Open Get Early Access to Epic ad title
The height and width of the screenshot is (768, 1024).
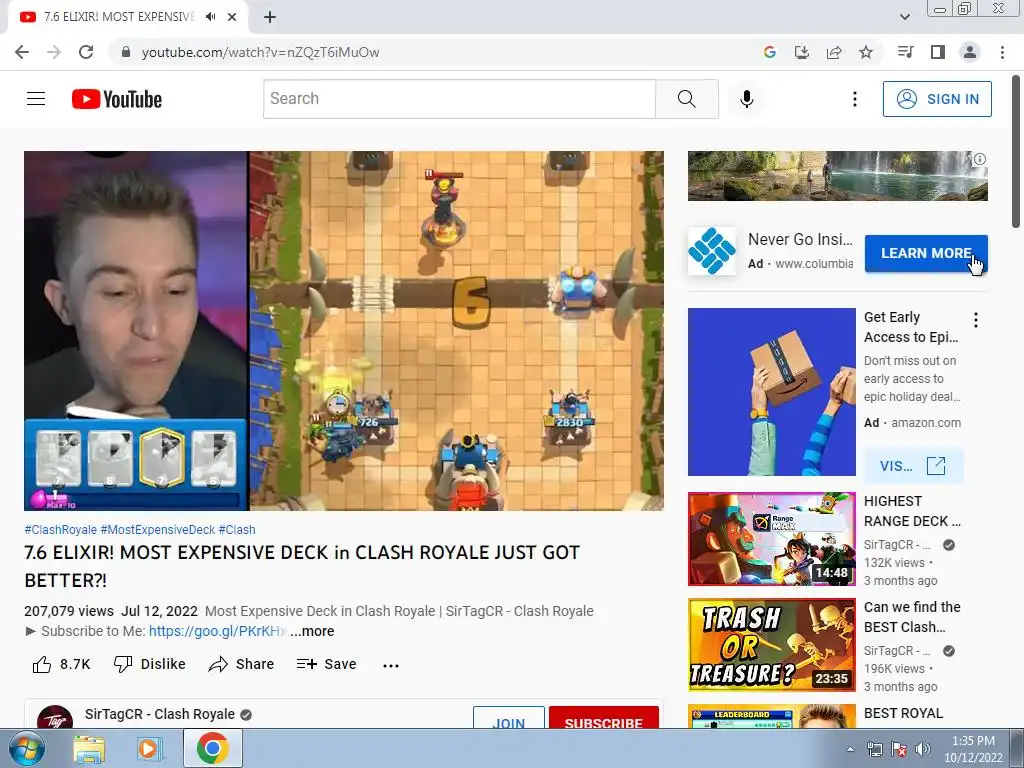pos(910,327)
